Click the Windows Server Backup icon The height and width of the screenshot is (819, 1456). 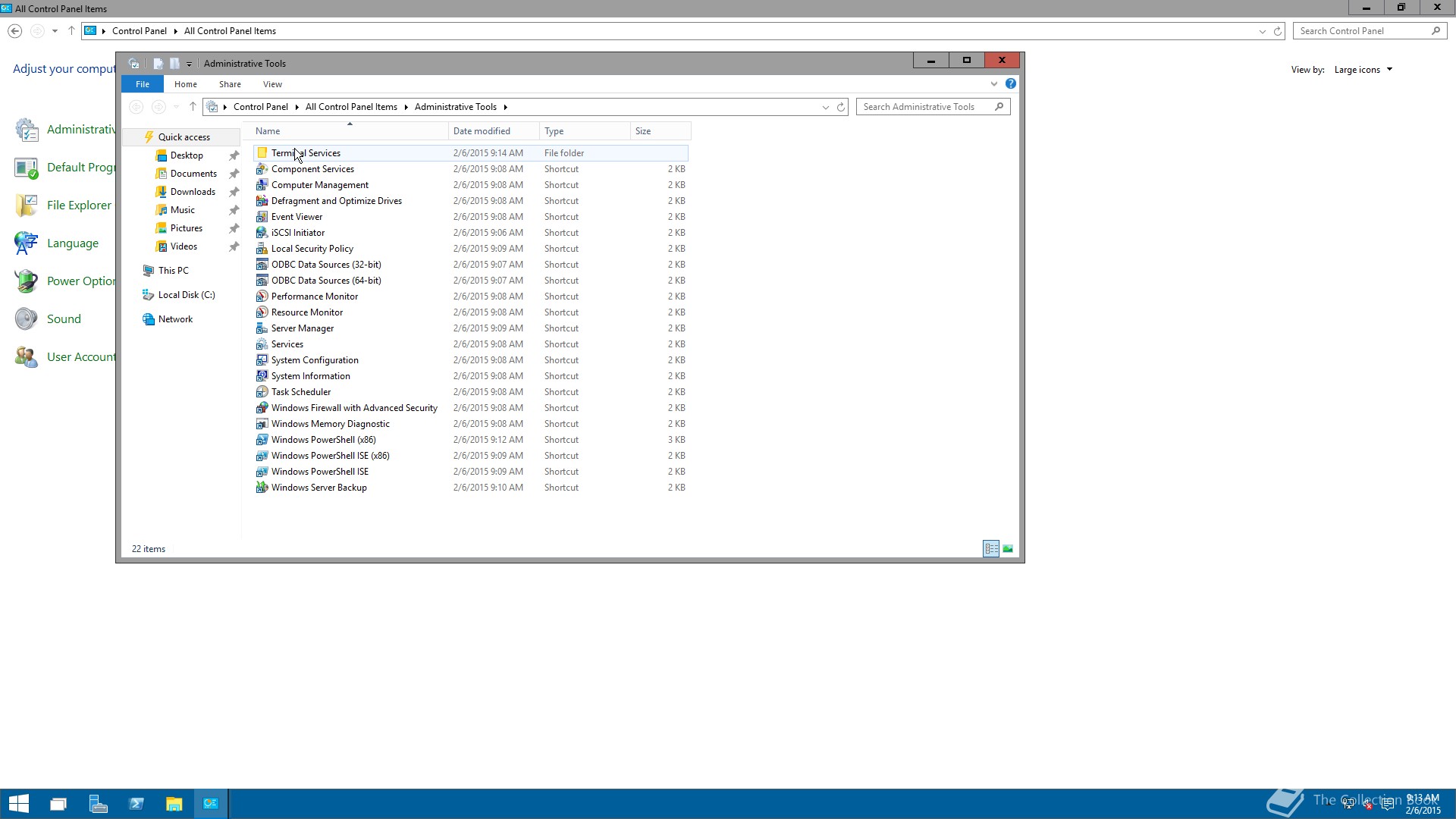262,488
